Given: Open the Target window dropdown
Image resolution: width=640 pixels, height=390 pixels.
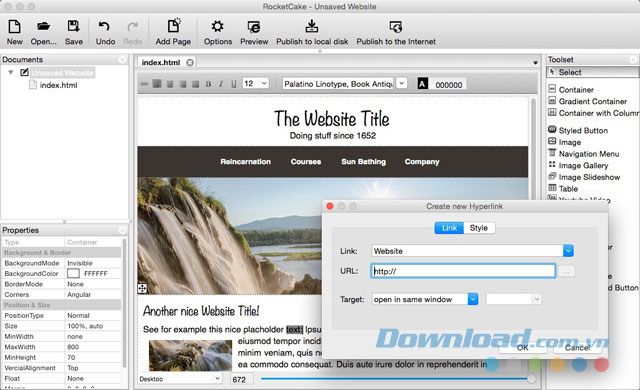Looking at the screenshot, I should (x=473, y=299).
